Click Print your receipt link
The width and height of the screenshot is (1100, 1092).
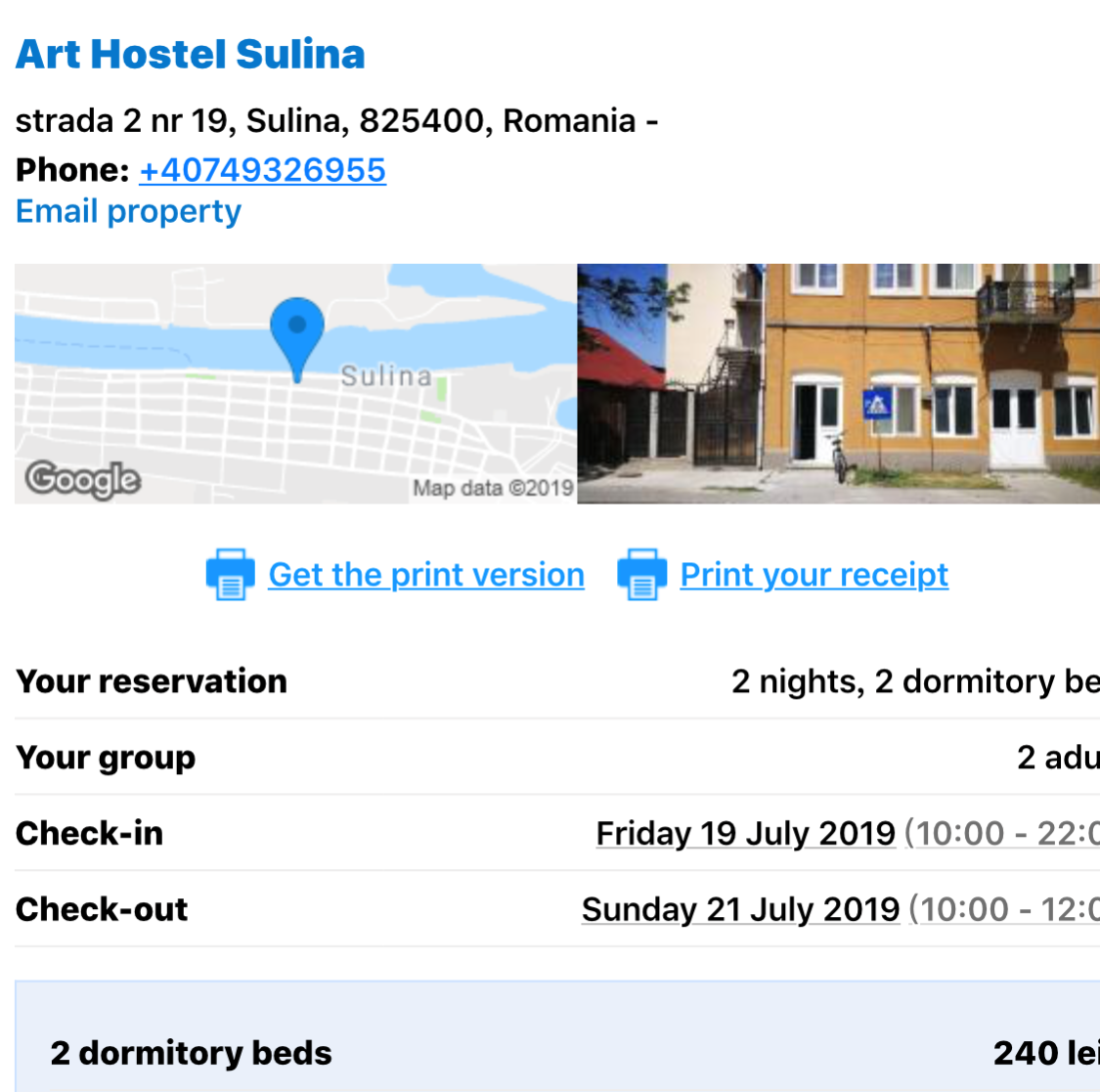click(814, 575)
